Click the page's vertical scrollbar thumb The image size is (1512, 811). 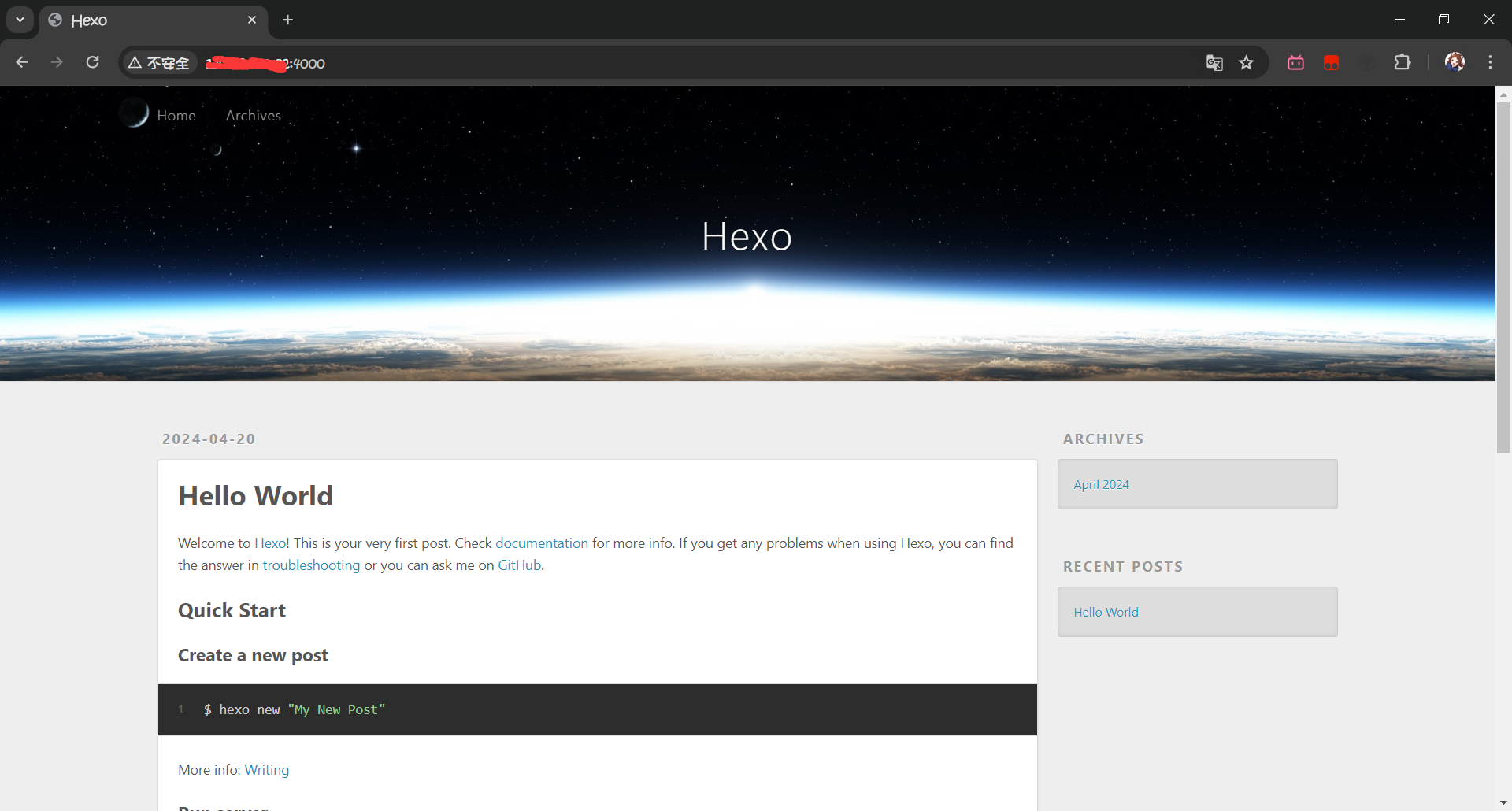(x=1503, y=276)
